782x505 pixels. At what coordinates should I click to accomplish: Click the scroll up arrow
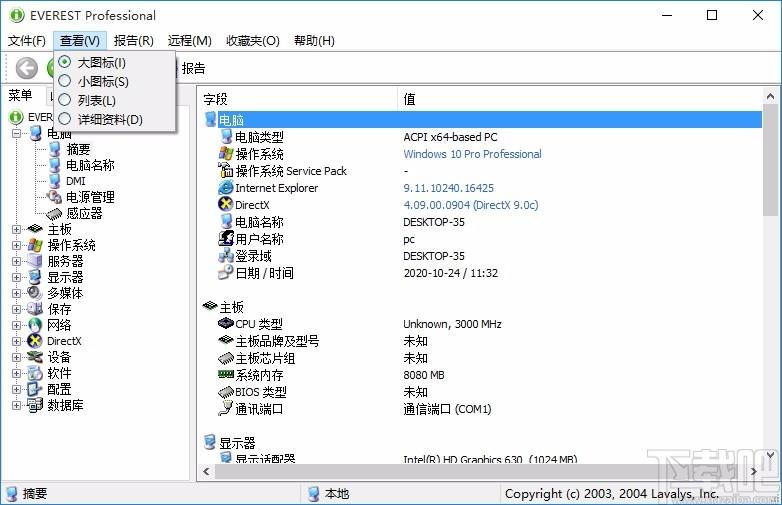[x=770, y=96]
